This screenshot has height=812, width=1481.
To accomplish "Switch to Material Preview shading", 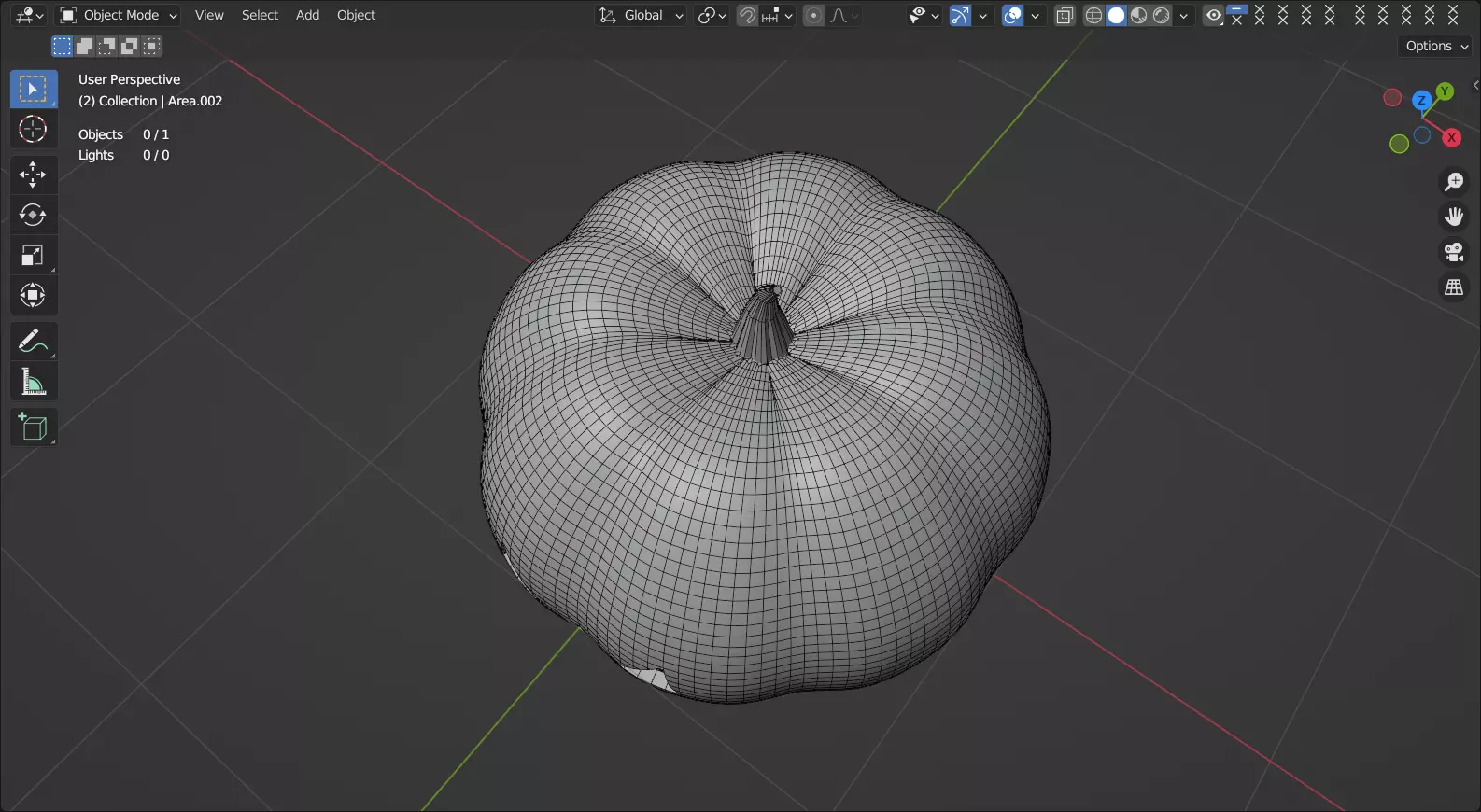I will tap(1138, 15).
